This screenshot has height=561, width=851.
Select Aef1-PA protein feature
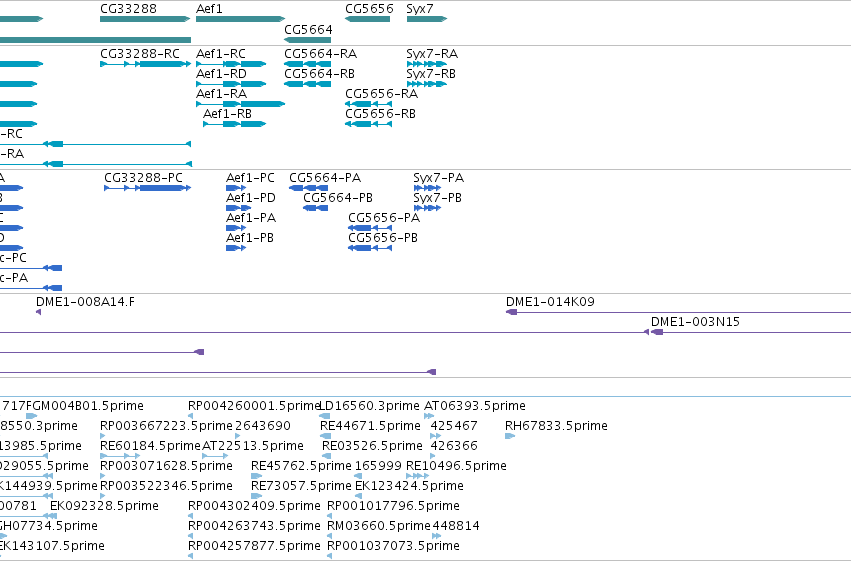coord(236,228)
